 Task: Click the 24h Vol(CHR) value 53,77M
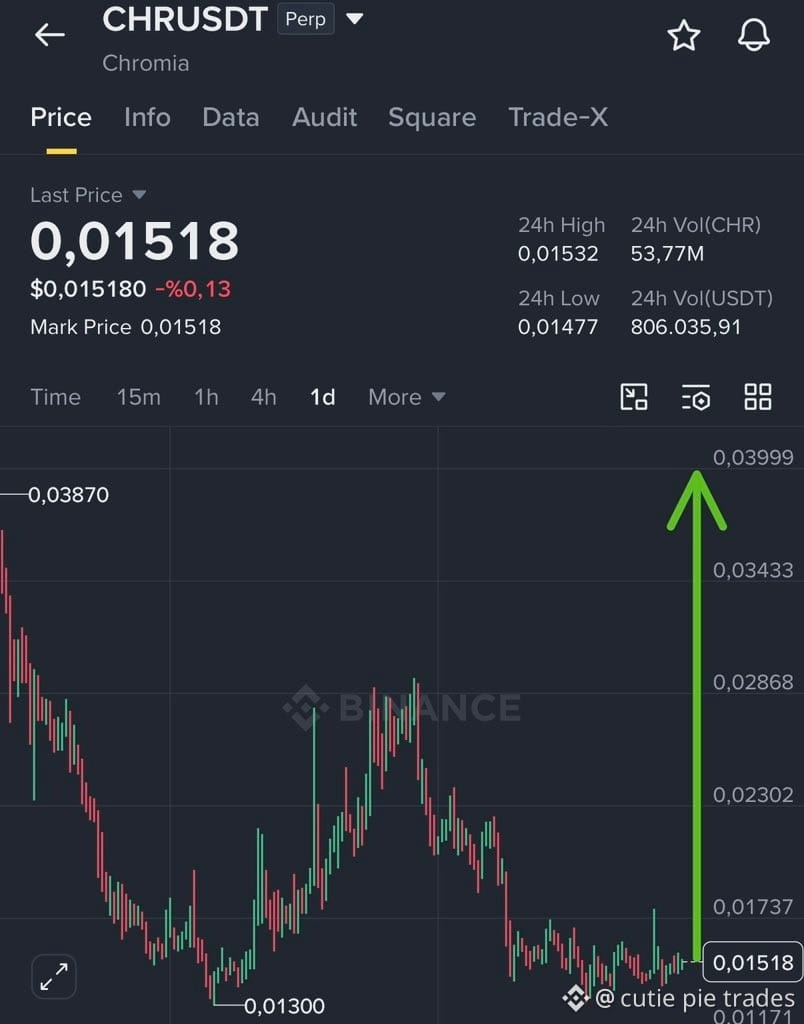(x=667, y=253)
